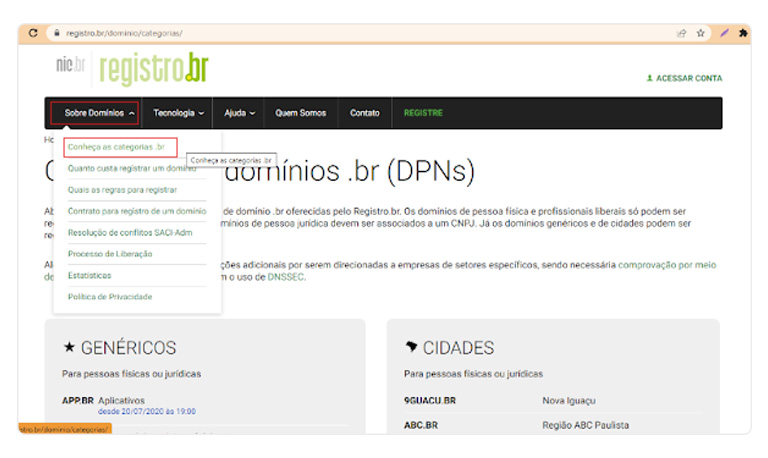Click the purple pen extension icon

coord(724,33)
